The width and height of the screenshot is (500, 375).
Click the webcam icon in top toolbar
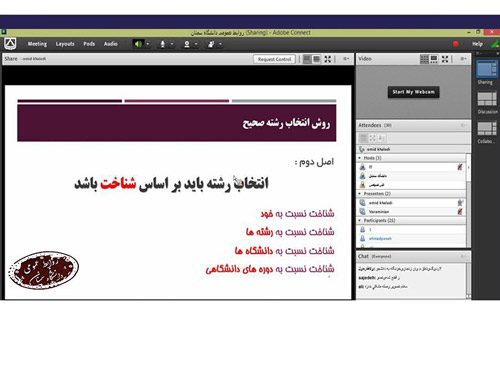pyautogui.click(x=187, y=44)
